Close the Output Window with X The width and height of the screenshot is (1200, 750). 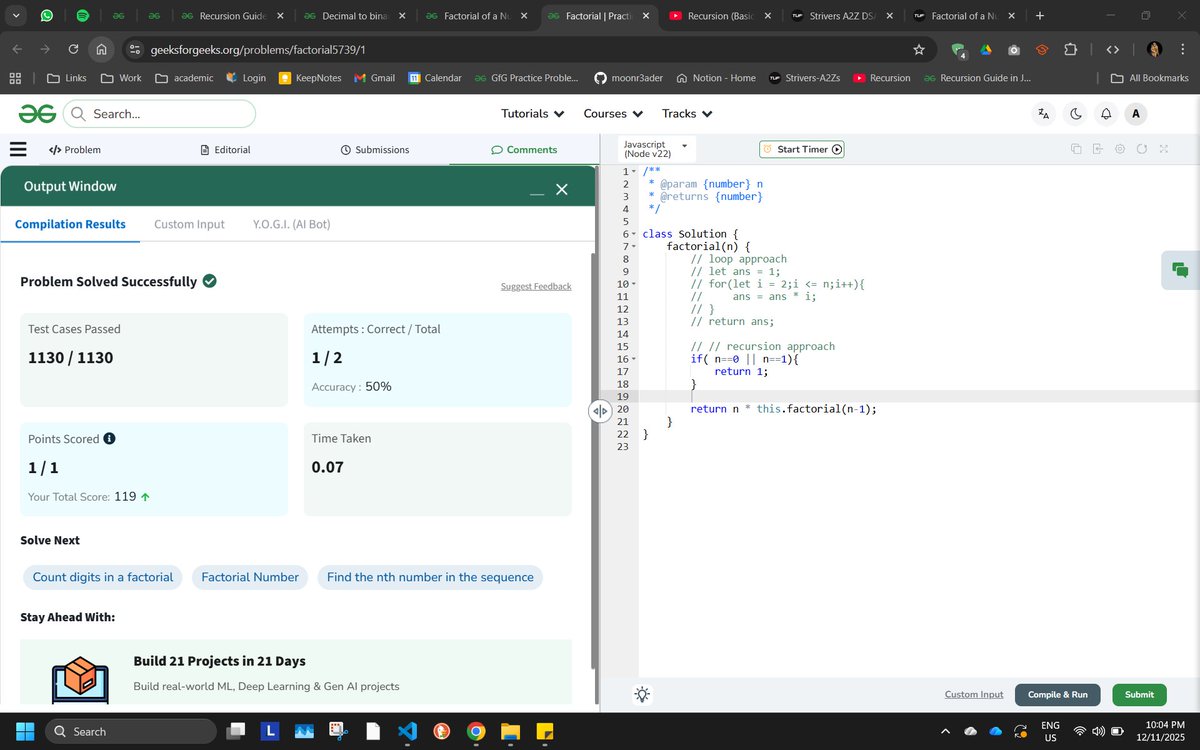coord(562,189)
